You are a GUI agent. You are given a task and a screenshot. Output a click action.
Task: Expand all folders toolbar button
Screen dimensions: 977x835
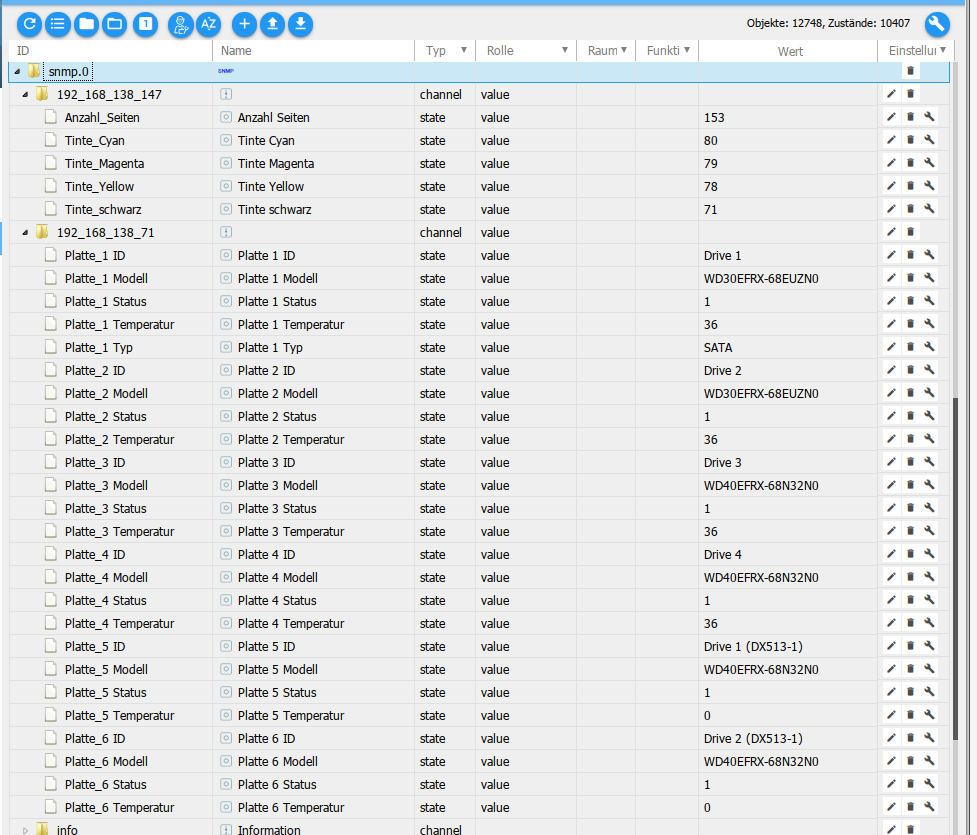[115, 24]
